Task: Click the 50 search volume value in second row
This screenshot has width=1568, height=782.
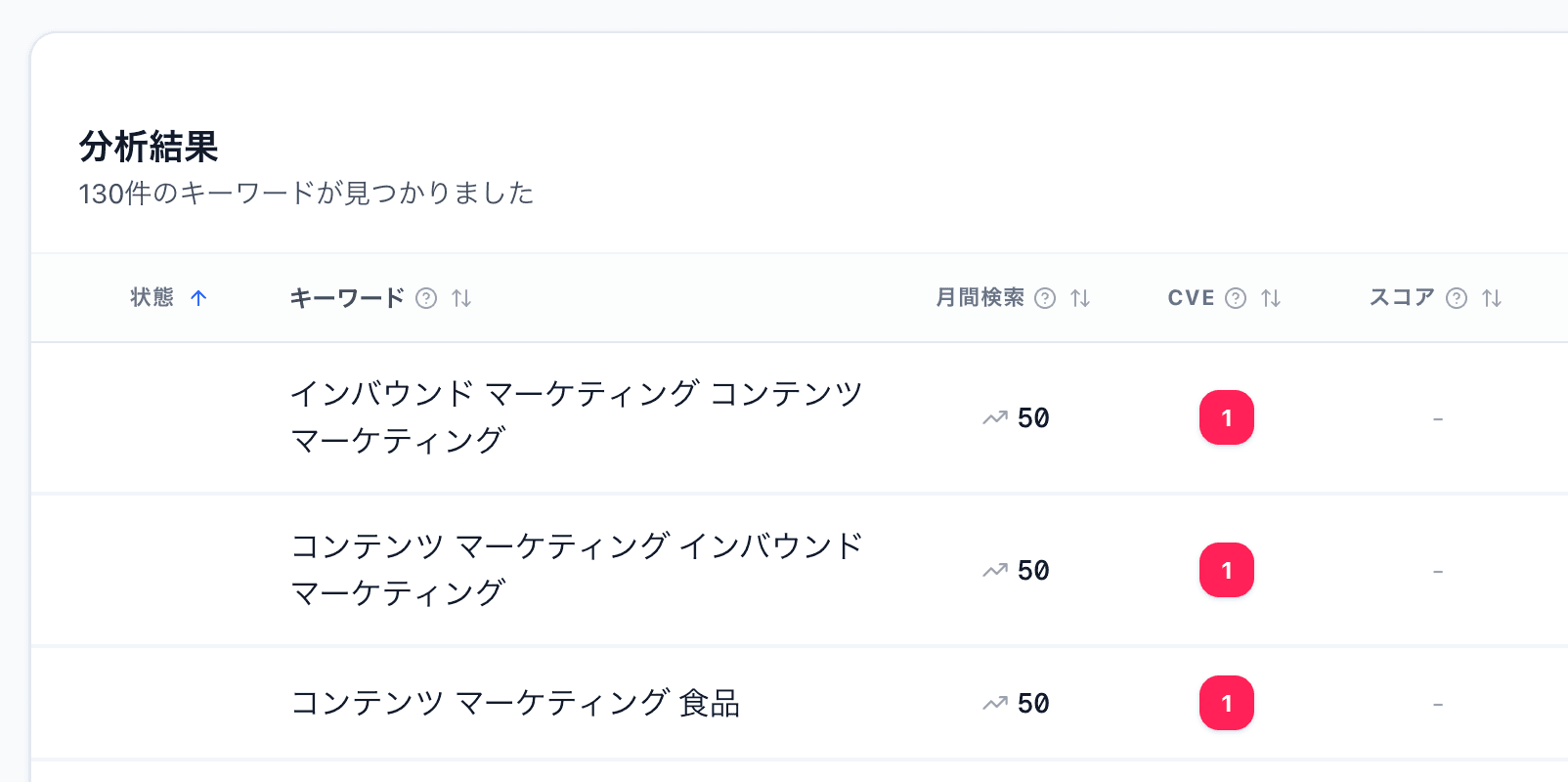Action: point(1033,570)
